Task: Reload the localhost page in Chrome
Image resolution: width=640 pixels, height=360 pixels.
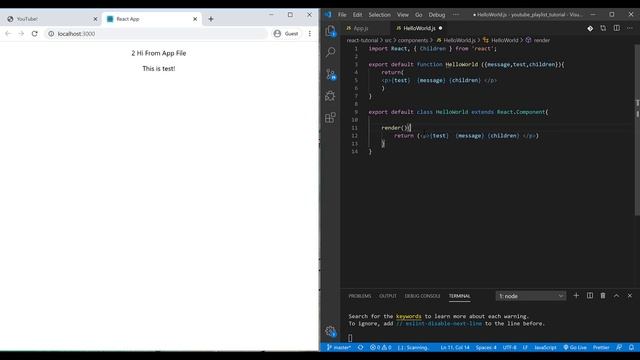Action: click(35, 33)
